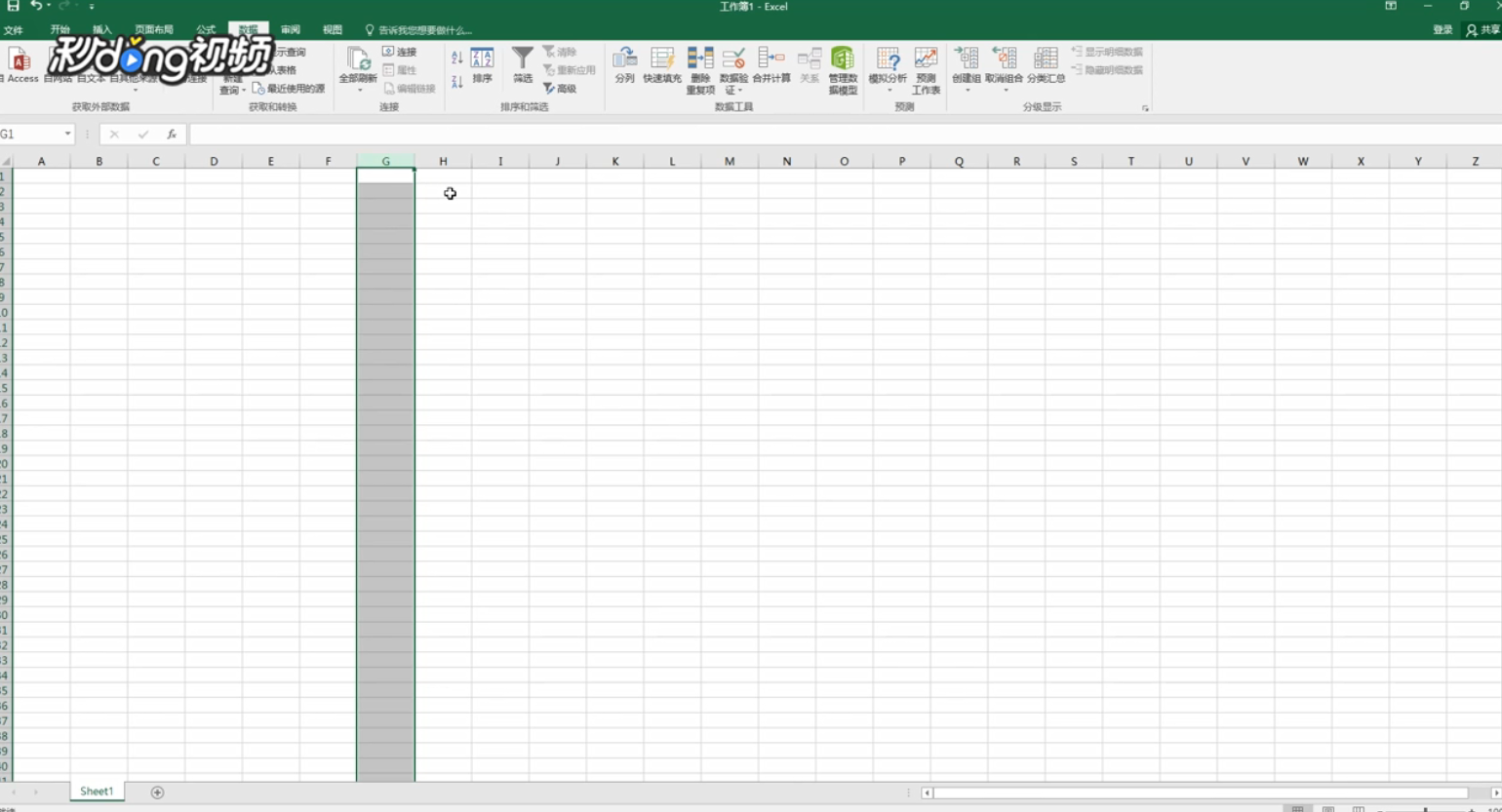The height and width of the screenshot is (812, 1502).
Task: Open the custom 排序 sort dialog
Action: (482, 65)
